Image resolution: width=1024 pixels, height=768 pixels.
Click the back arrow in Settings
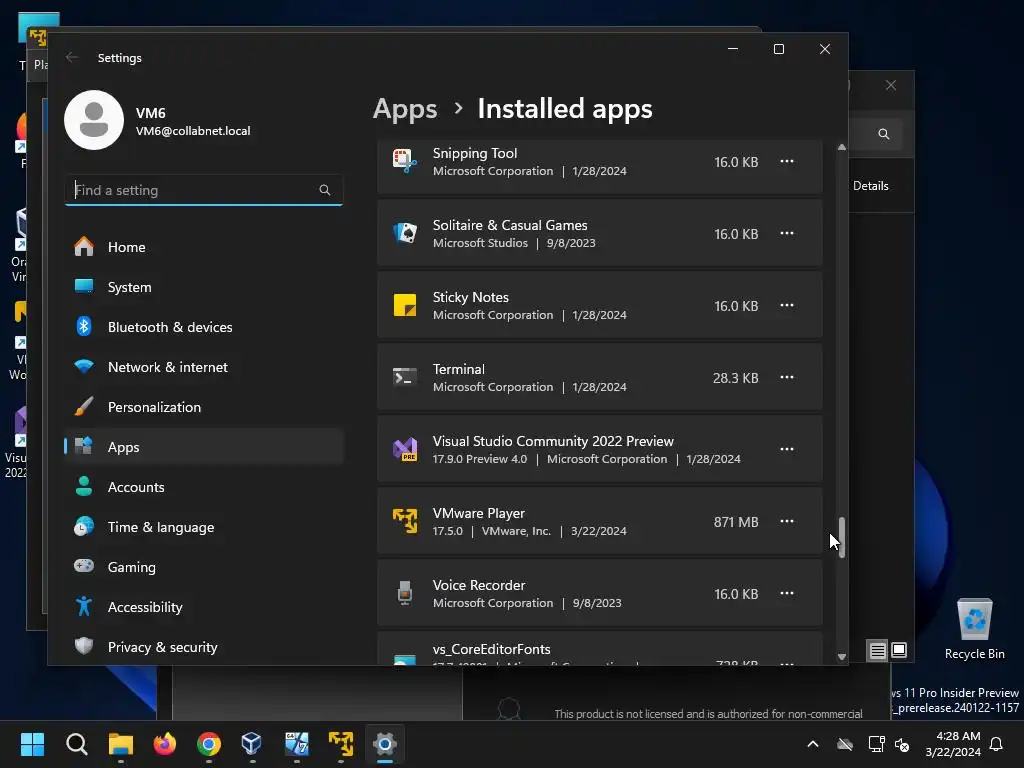pos(72,57)
